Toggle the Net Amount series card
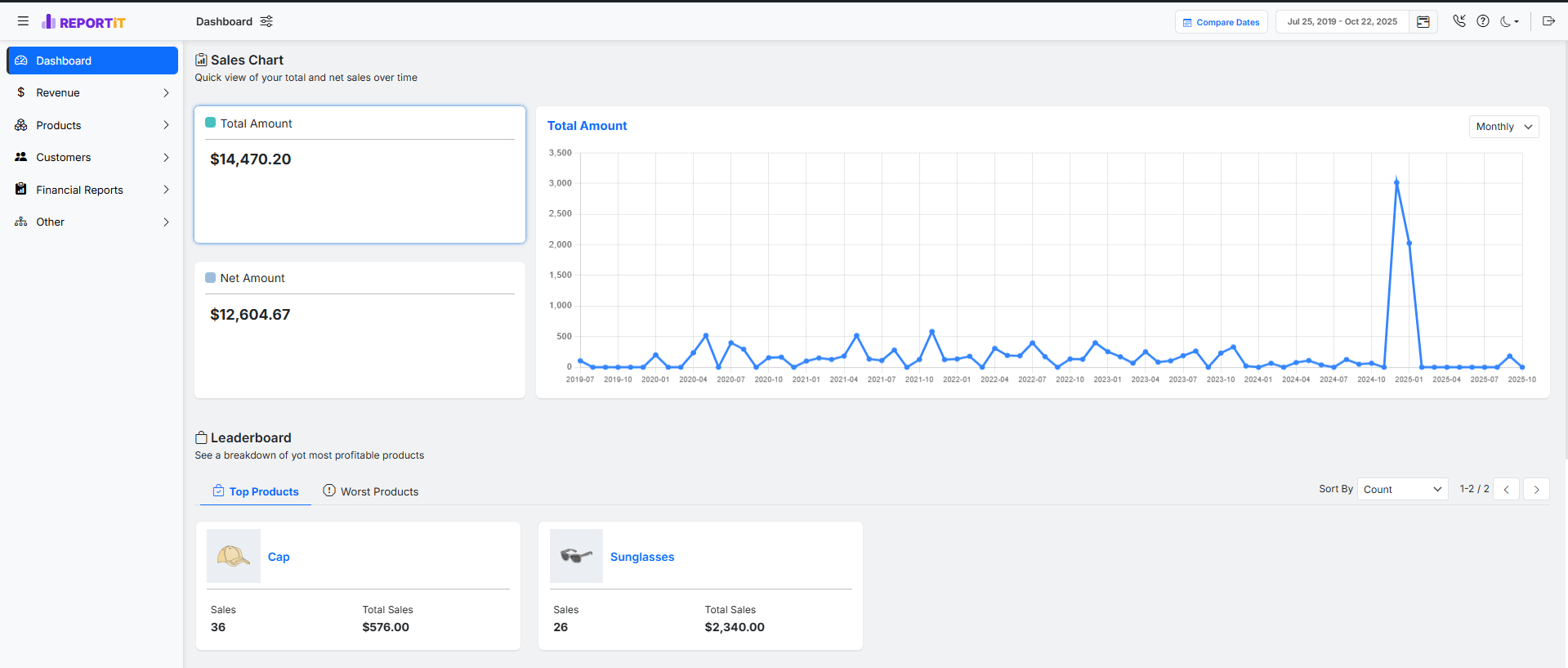The width and height of the screenshot is (1568, 668). [x=360, y=330]
